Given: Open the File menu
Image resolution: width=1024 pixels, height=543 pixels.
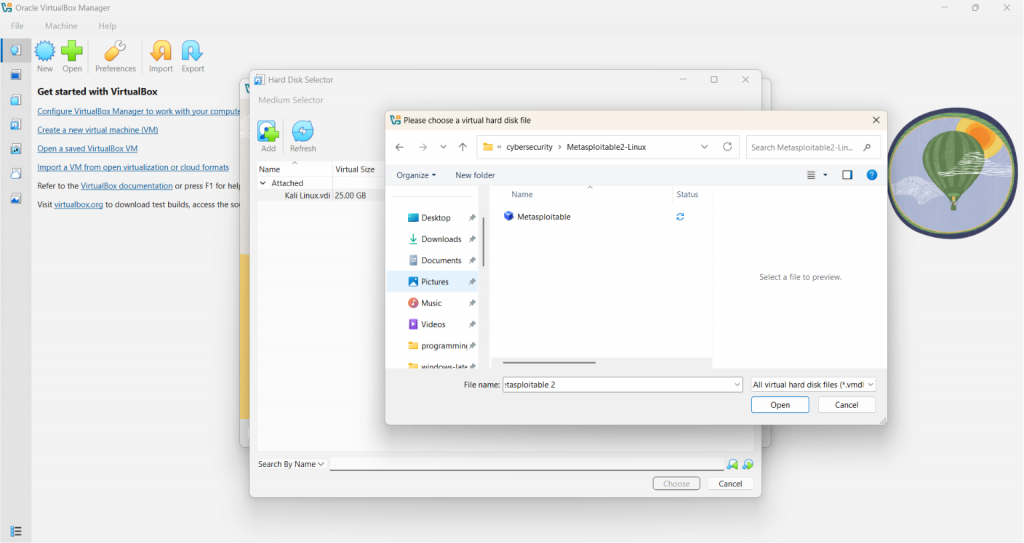Looking at the screenshot, I should pyautogui.click(x=17, y=26).
